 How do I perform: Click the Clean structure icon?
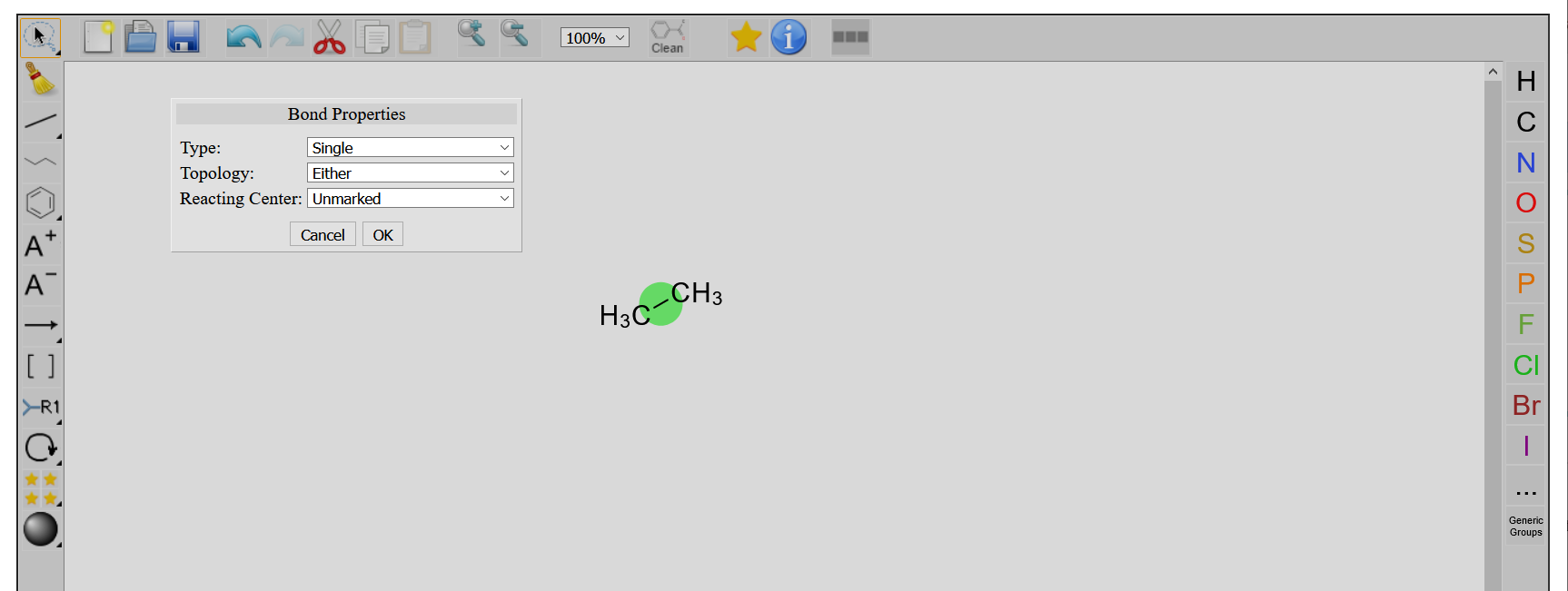point(668,37)
